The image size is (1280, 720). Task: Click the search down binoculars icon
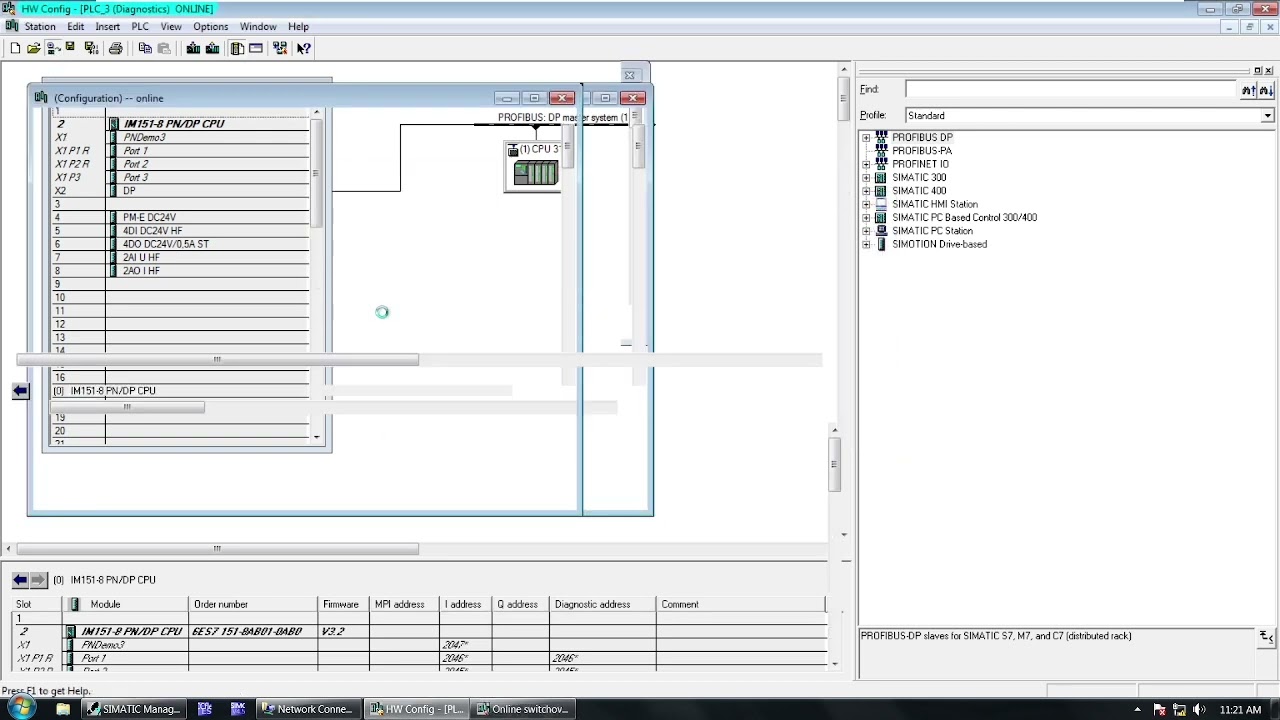(x=1265, y=90)
